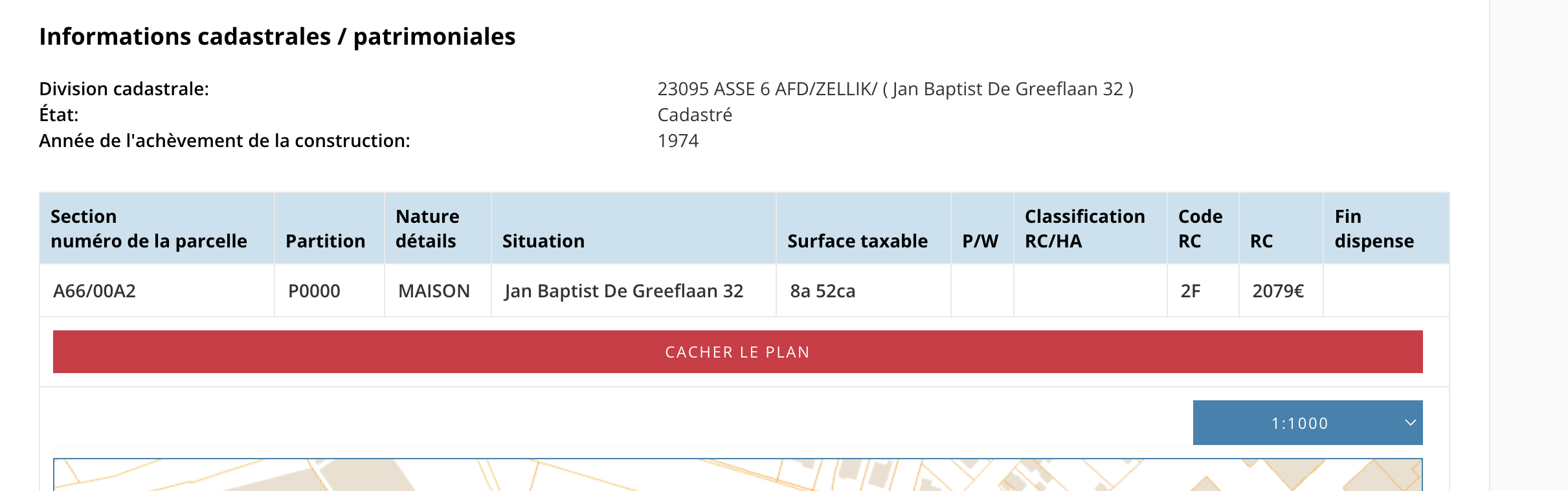Screen dimensions: 1568x491
Task: Click the chevron arrow of the scale selector
Action: point(1410,423)
